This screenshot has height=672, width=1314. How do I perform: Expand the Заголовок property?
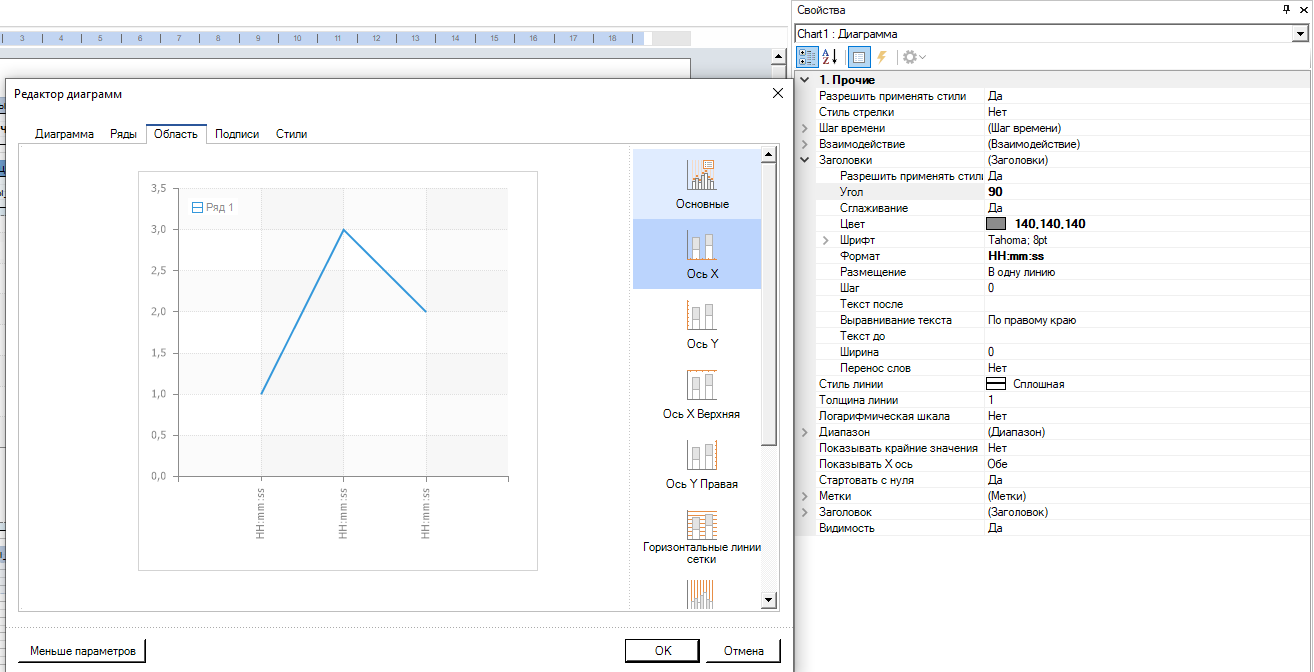(805, 512)
